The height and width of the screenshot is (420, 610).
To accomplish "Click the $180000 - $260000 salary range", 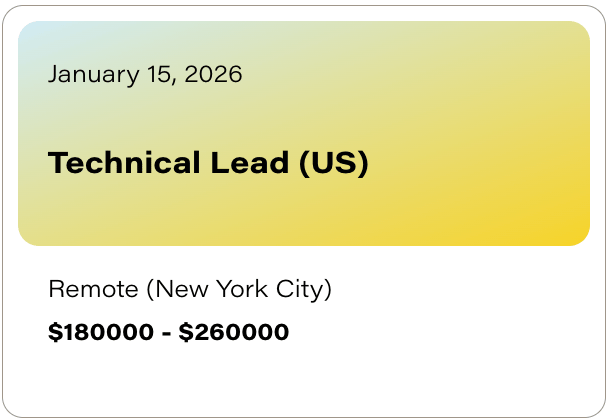I will click(x=168, y=332).
